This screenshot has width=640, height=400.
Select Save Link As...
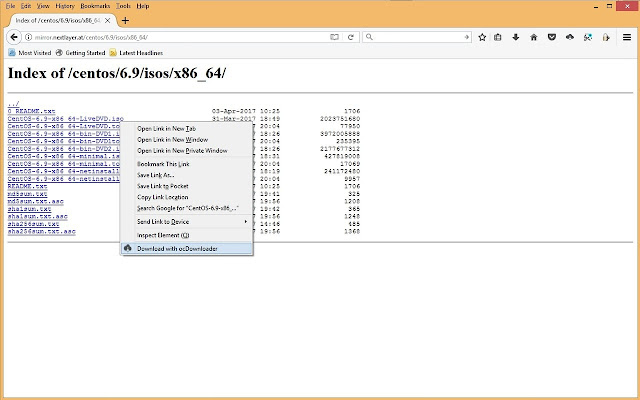click(187, 175)
